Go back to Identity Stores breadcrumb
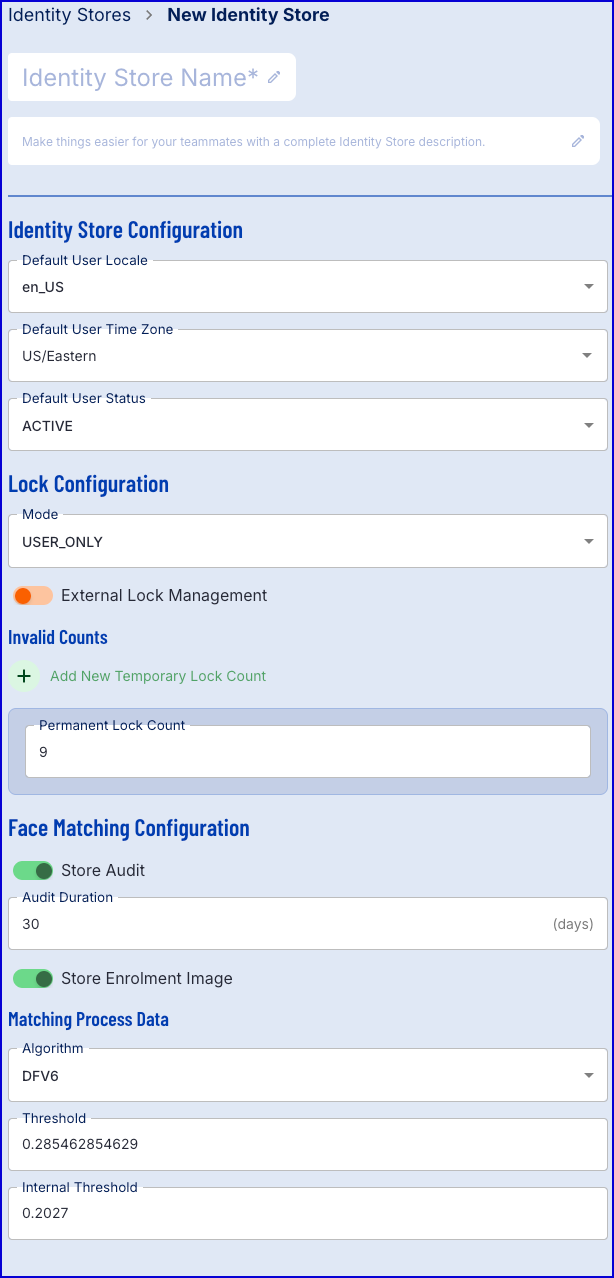 (x=69, y=15)
